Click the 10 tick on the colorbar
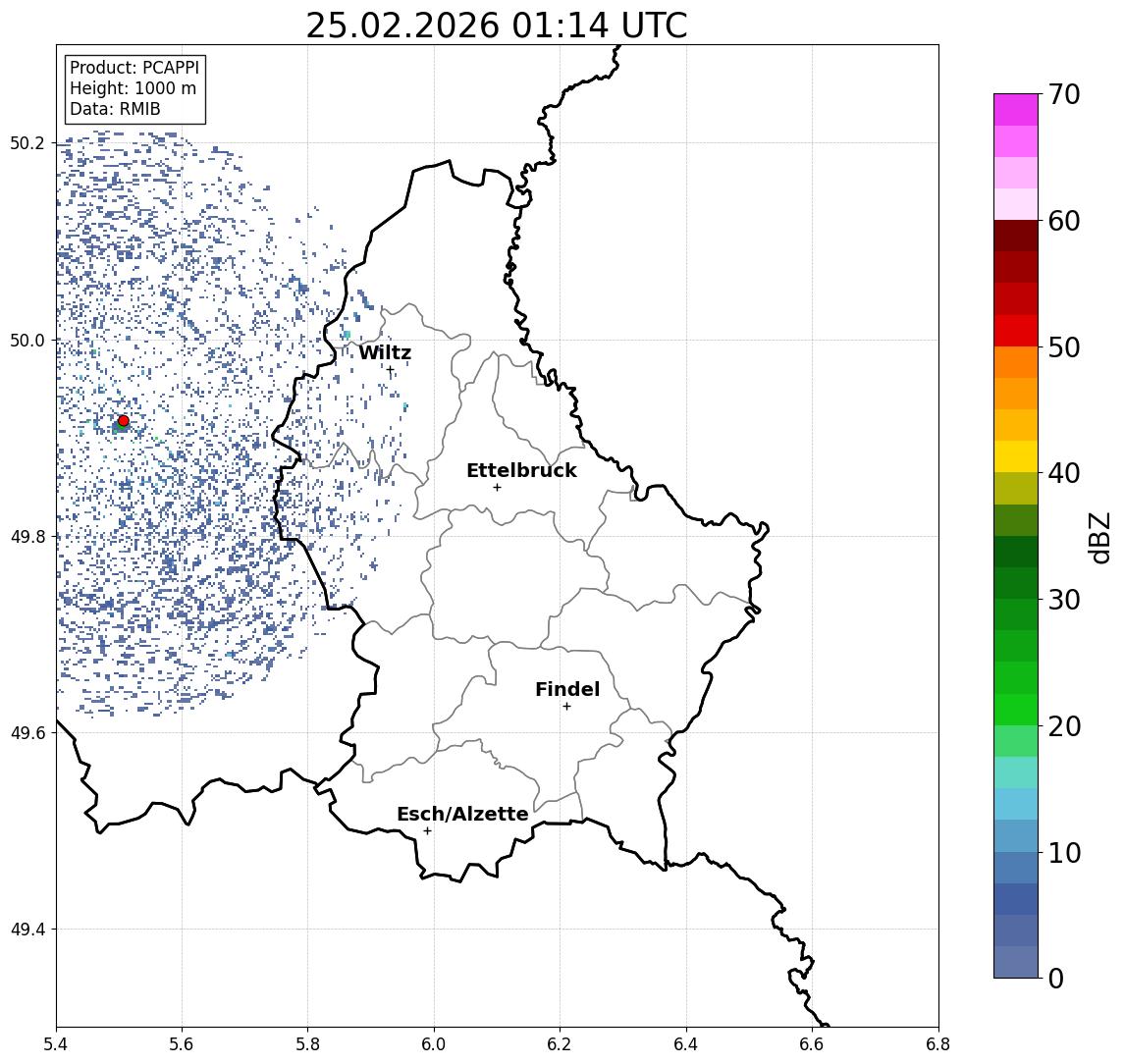 1064,853
